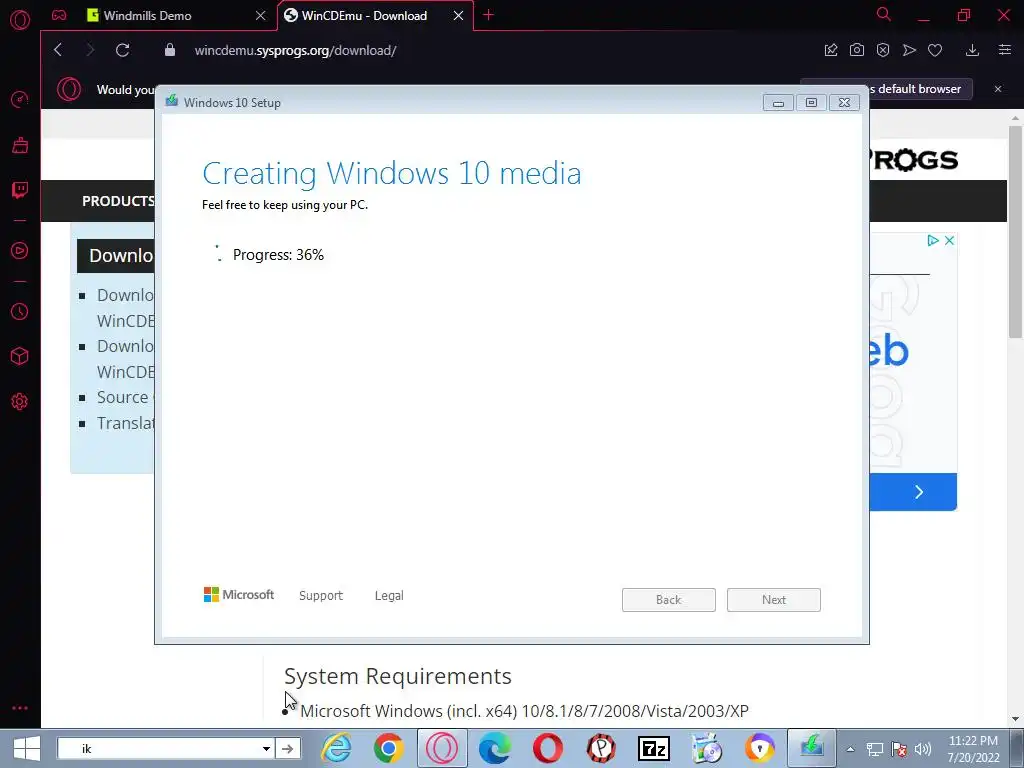The image size is (1024, 768).
Task: Click the Back button in Setup
Action: coord(669,600)
